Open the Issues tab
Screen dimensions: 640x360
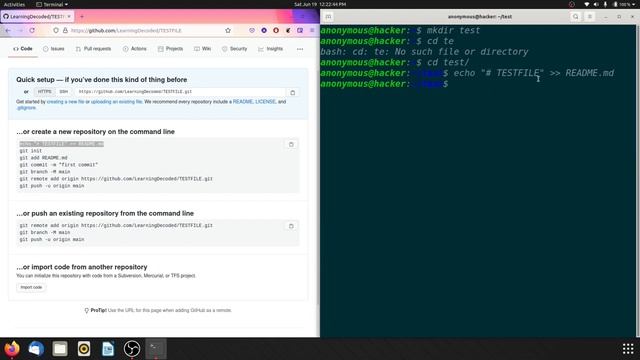(54, 49)
